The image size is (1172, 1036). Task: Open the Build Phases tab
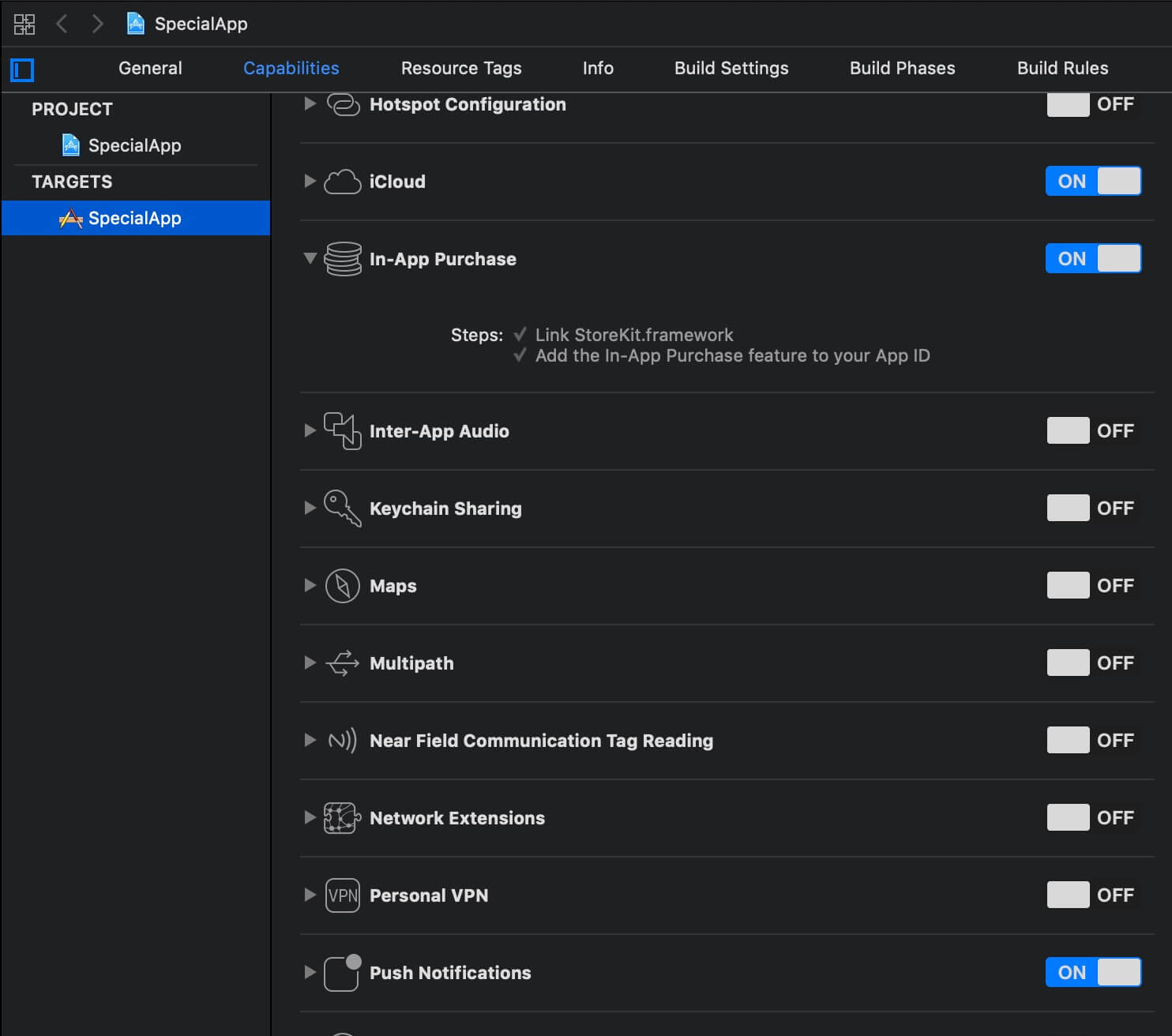[x=903, y=69]
